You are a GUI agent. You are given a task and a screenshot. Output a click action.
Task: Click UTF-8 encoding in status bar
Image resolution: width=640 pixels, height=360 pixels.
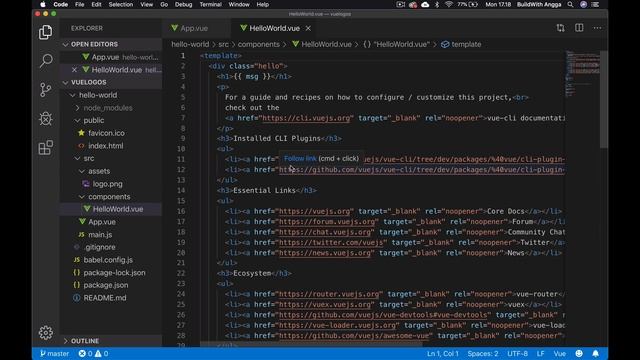[518, 353]
